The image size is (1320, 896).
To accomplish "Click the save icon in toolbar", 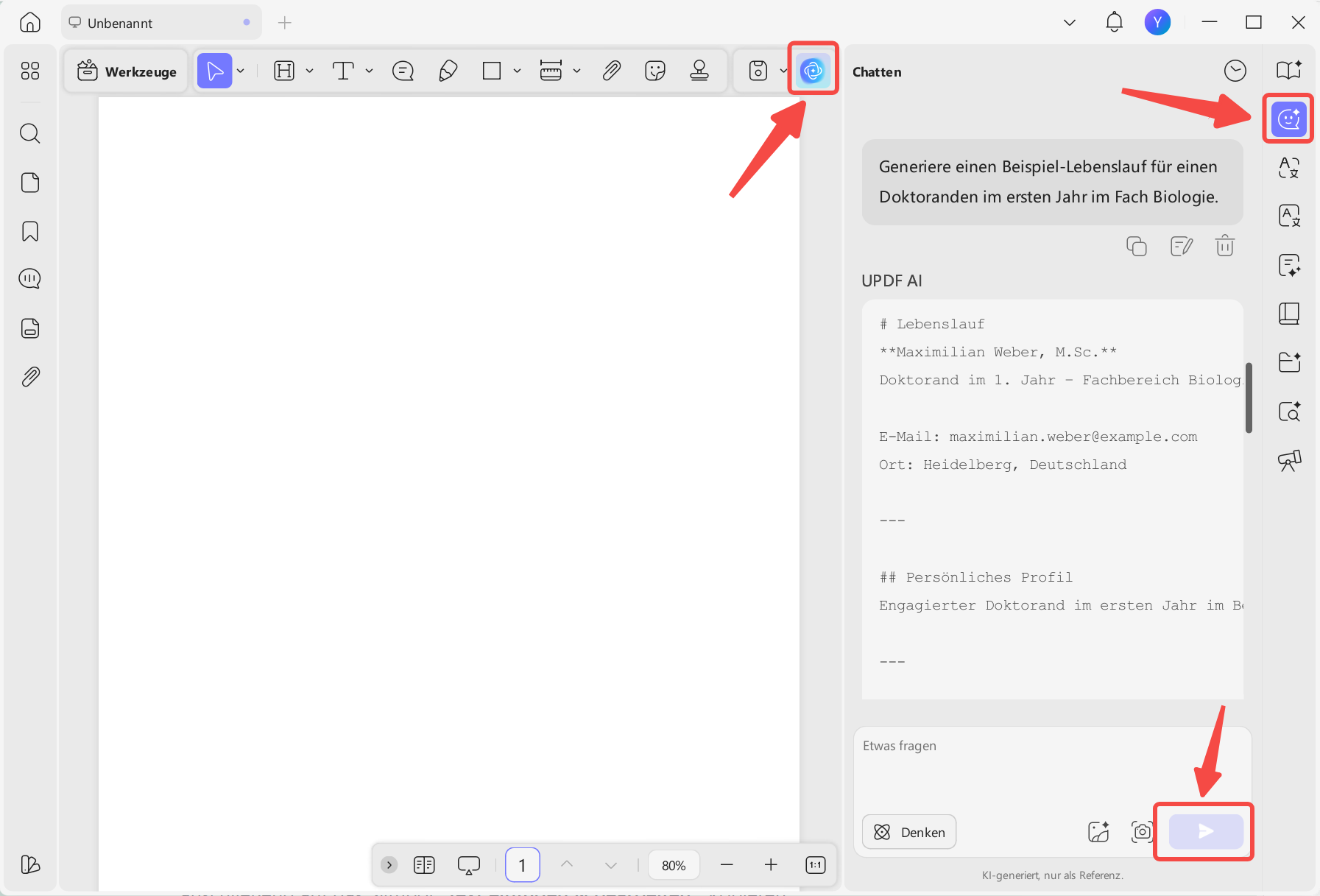I will coord(758,71).
